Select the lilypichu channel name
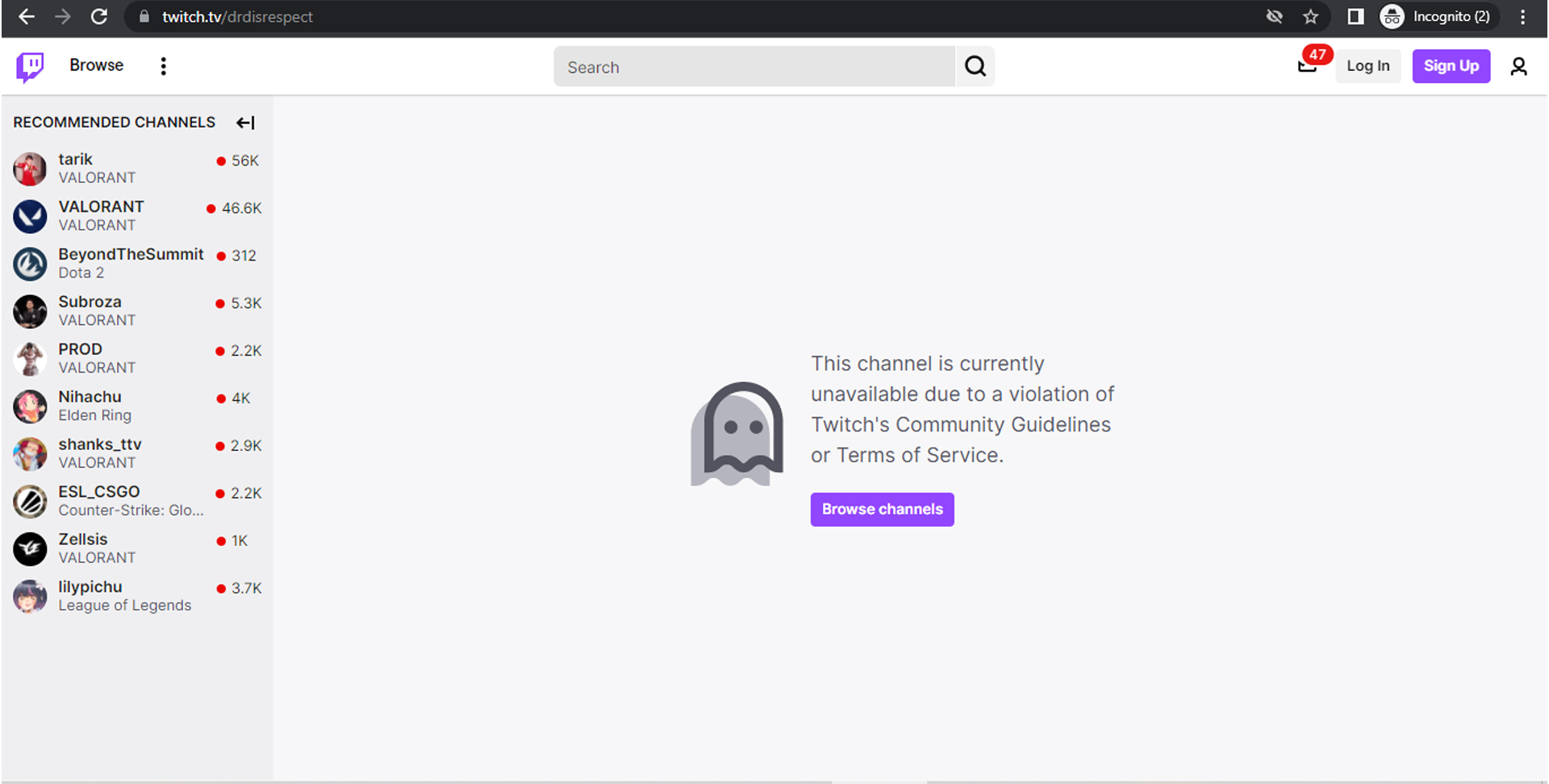 click(x=90, y=587)
